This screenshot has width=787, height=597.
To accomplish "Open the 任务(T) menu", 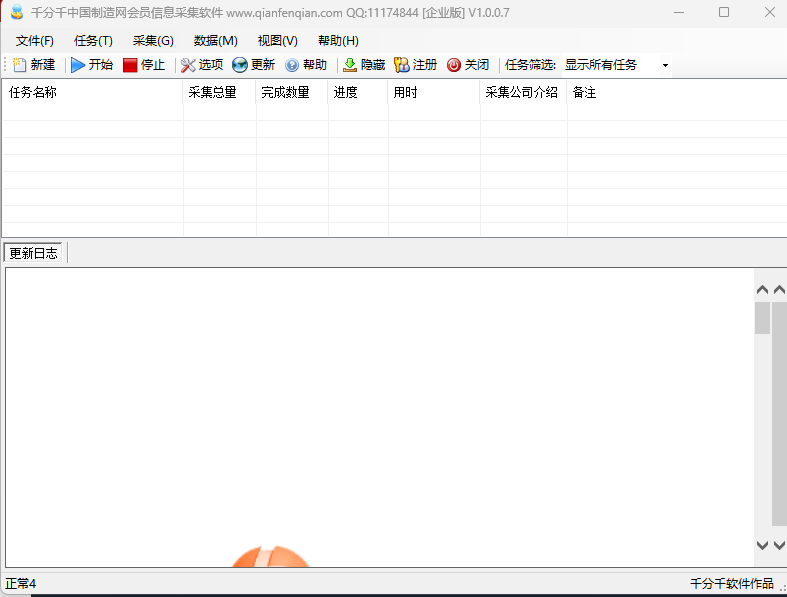I will [93, 41].
